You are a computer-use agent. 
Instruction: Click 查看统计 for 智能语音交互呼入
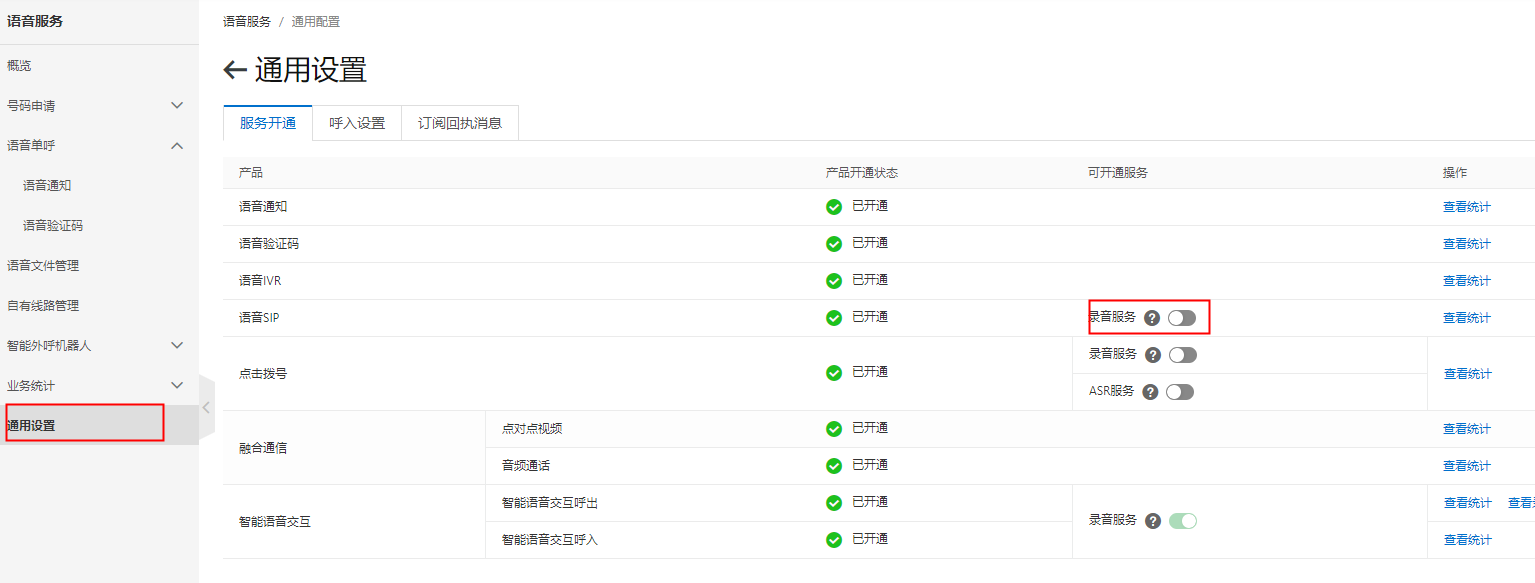(1467, 540)
